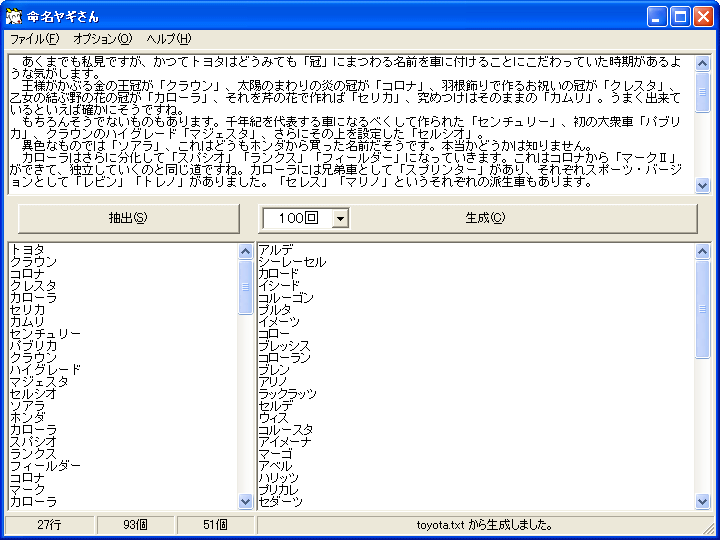The width and height of the screenshot is (720, 540).
Task: Select アルデ in the generated list
Action: click(276, 250)
